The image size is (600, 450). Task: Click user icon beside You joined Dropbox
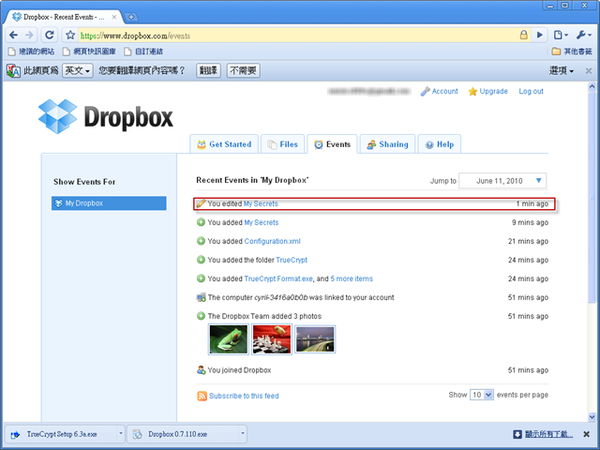(x=201, y=370)
